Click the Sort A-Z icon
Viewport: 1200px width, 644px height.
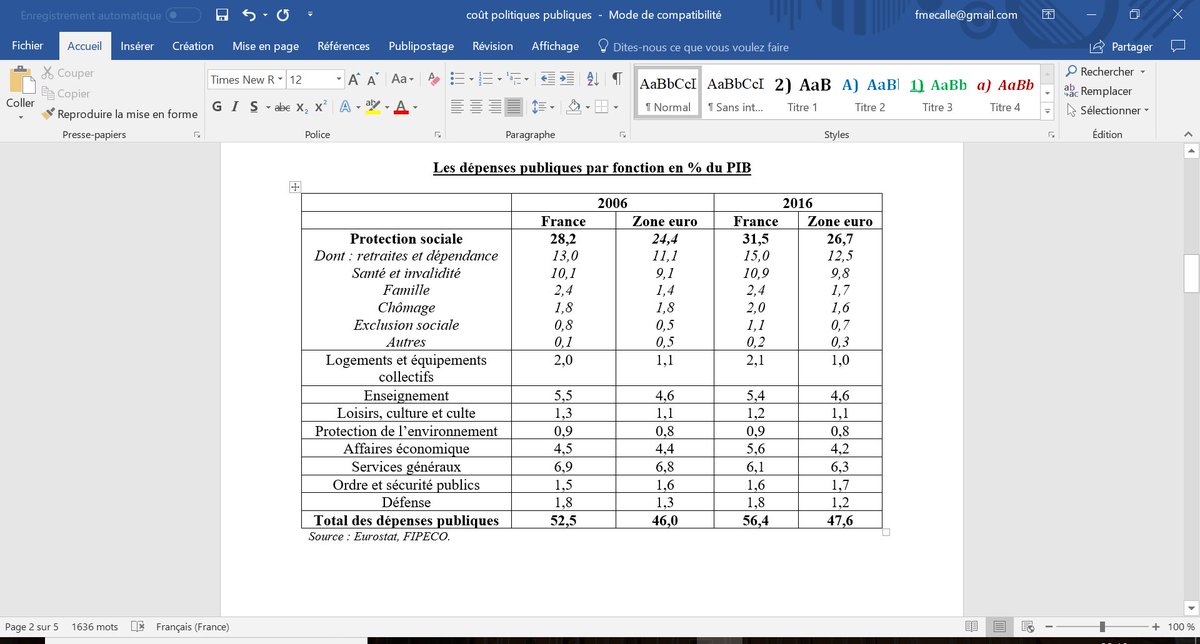(x=593, y=79)
